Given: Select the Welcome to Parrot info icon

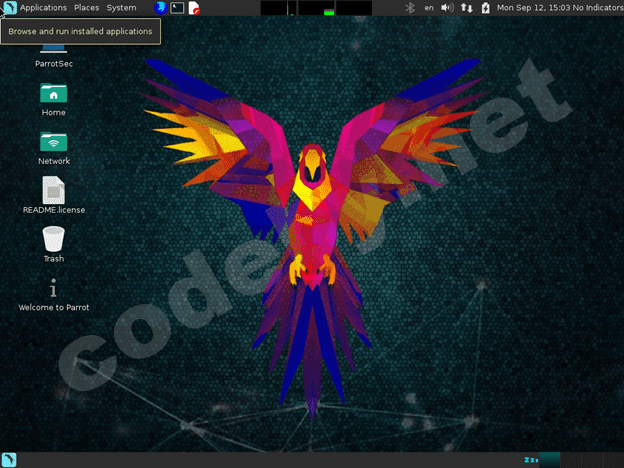Looking at the screenshot, I should [x=54, y=294].
